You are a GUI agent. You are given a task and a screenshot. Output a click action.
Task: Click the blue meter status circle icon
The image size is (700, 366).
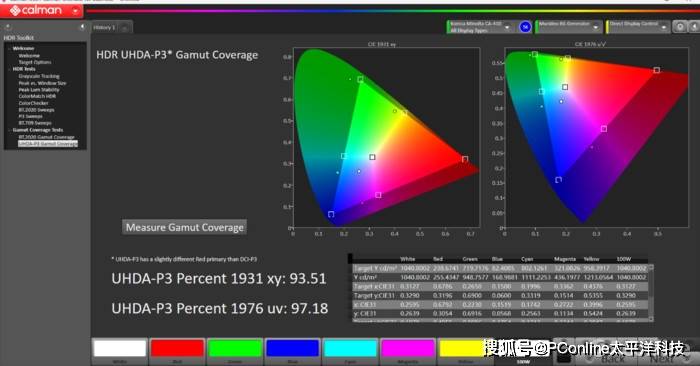pos(525,27)
